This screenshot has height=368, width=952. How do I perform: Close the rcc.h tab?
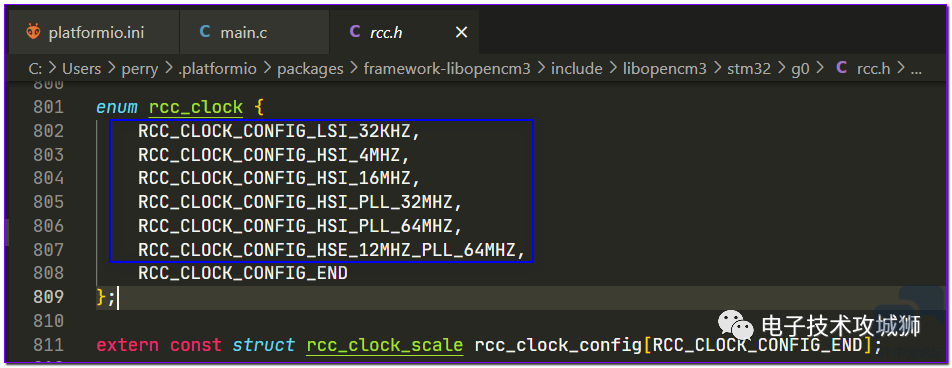coord(461,32)
